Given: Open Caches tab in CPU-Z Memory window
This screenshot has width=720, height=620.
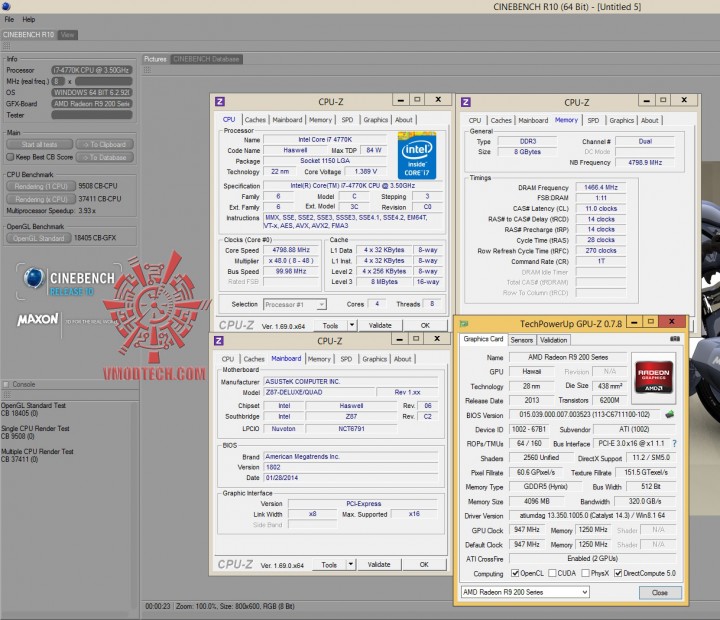Looking at the screenshot, I should [x=501, y=120].
